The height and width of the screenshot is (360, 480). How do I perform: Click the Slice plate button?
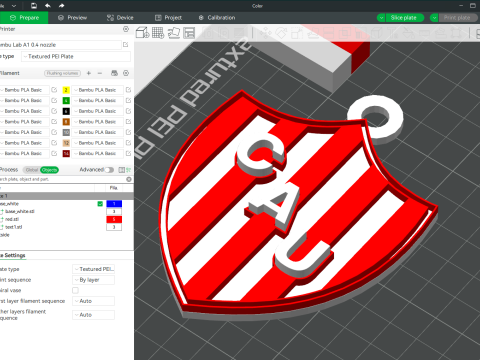[x=404, y=18]
